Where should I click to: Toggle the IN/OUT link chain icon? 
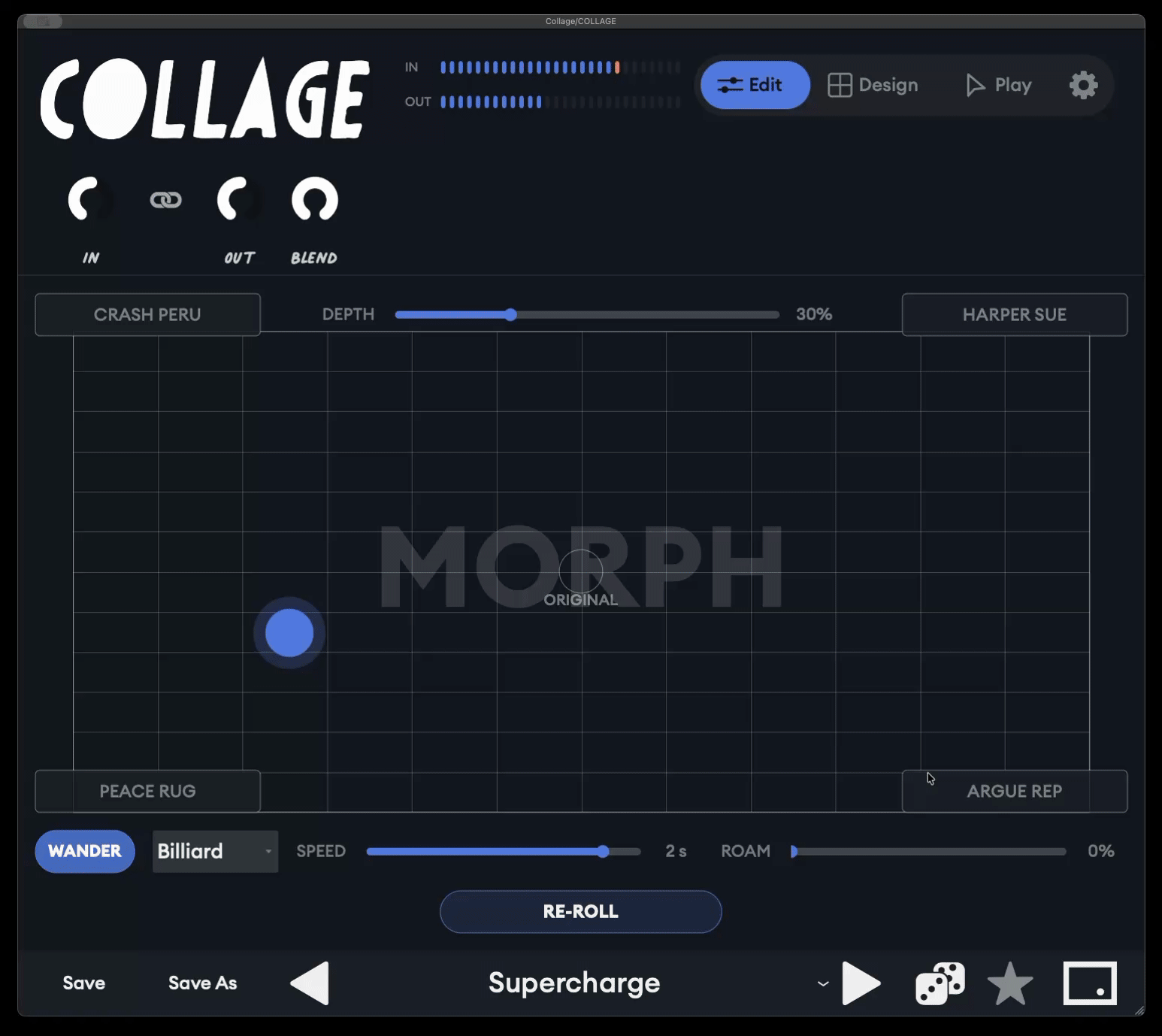[165, 200]
